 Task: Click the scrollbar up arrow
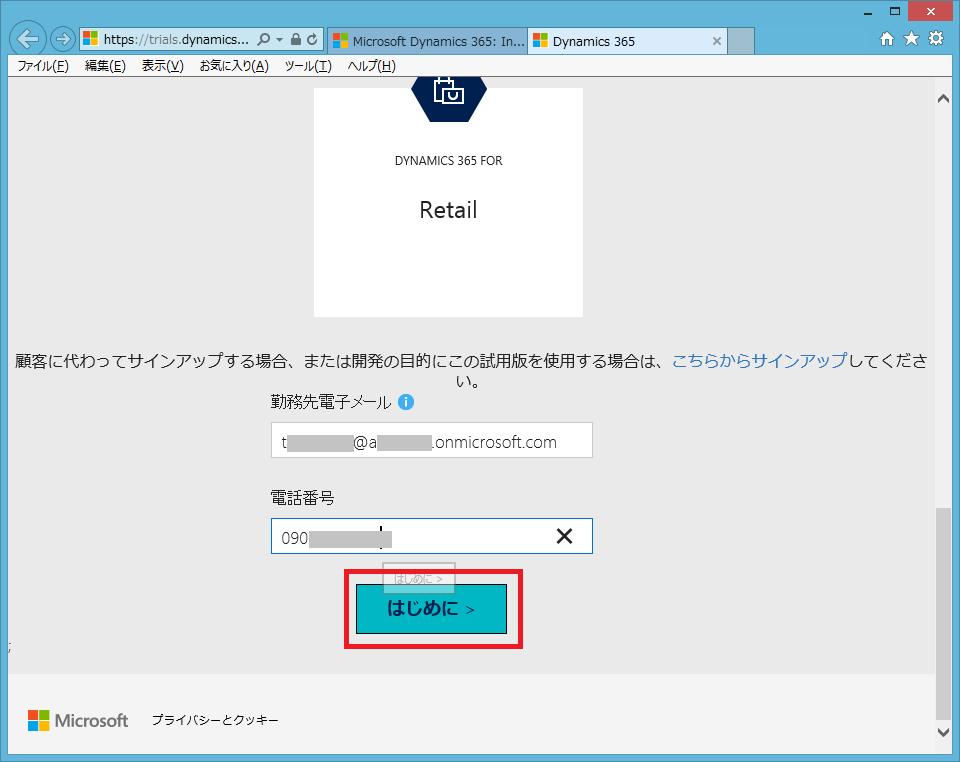943,99
